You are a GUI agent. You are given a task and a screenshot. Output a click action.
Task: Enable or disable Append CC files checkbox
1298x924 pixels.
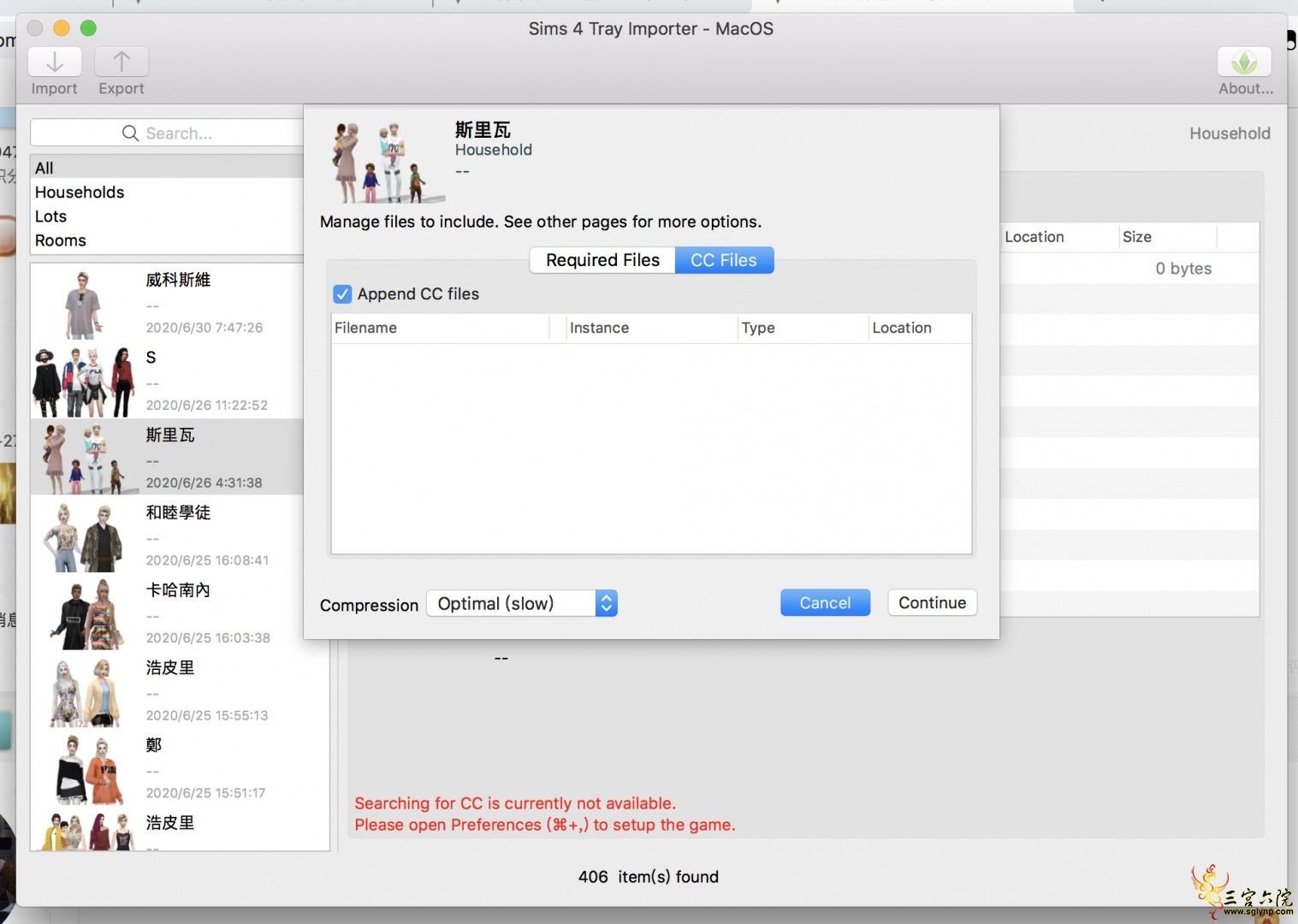pos(342,294)
